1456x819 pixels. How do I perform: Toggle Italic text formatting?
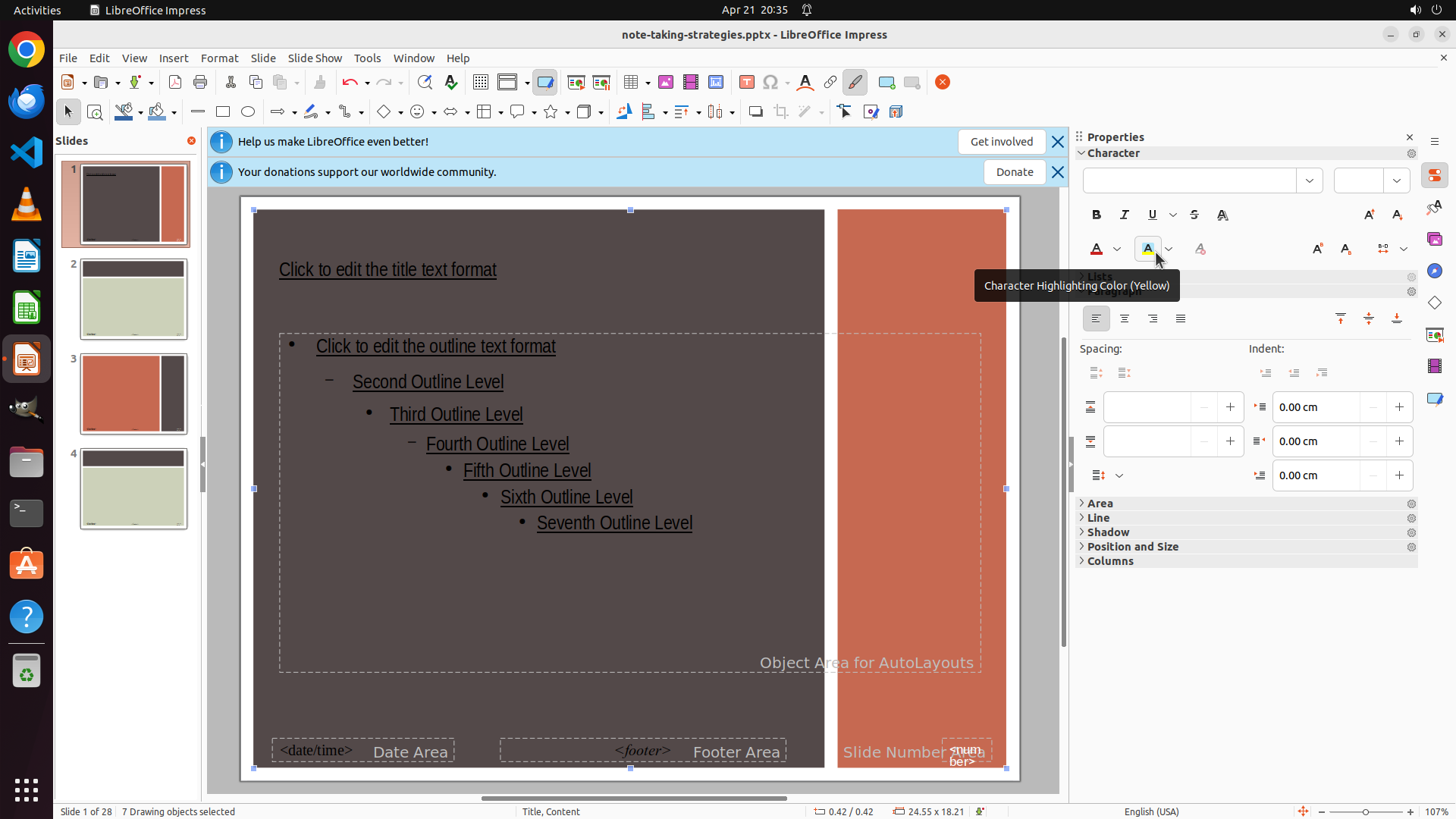tap(1125, 215)
